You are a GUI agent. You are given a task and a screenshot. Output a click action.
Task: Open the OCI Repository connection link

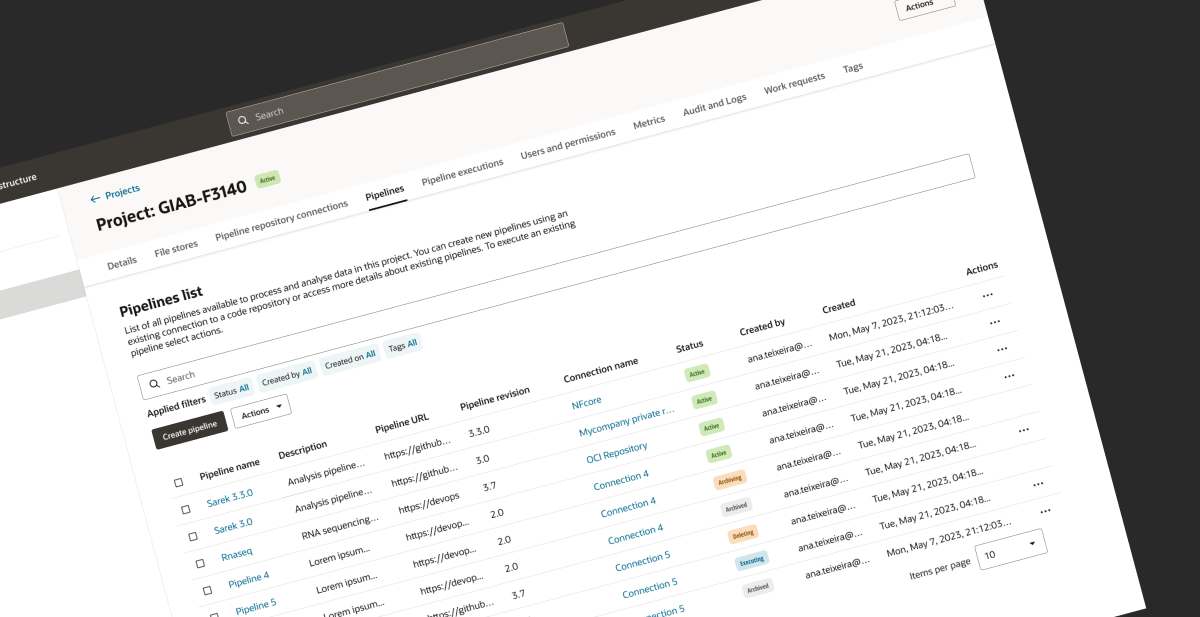click(x=617, y=452)
